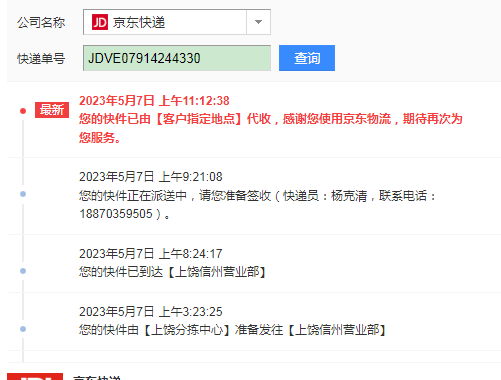Select timestamp 2023年5月7日 上午9:21:08
Viewport: 501px width, 380px height.
151,177
